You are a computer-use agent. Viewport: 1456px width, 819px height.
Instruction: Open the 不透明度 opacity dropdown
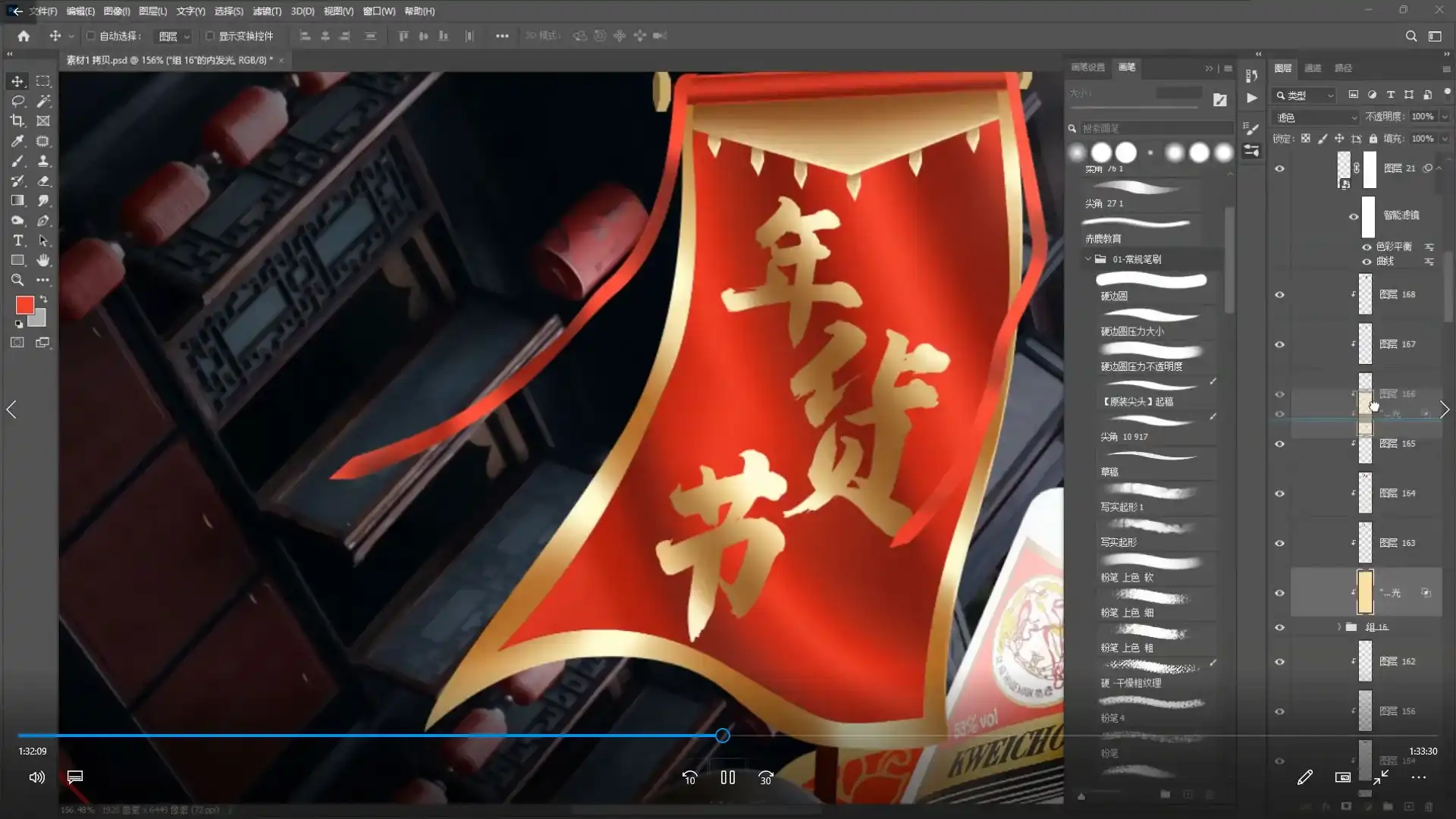(x=1445, y=116)
